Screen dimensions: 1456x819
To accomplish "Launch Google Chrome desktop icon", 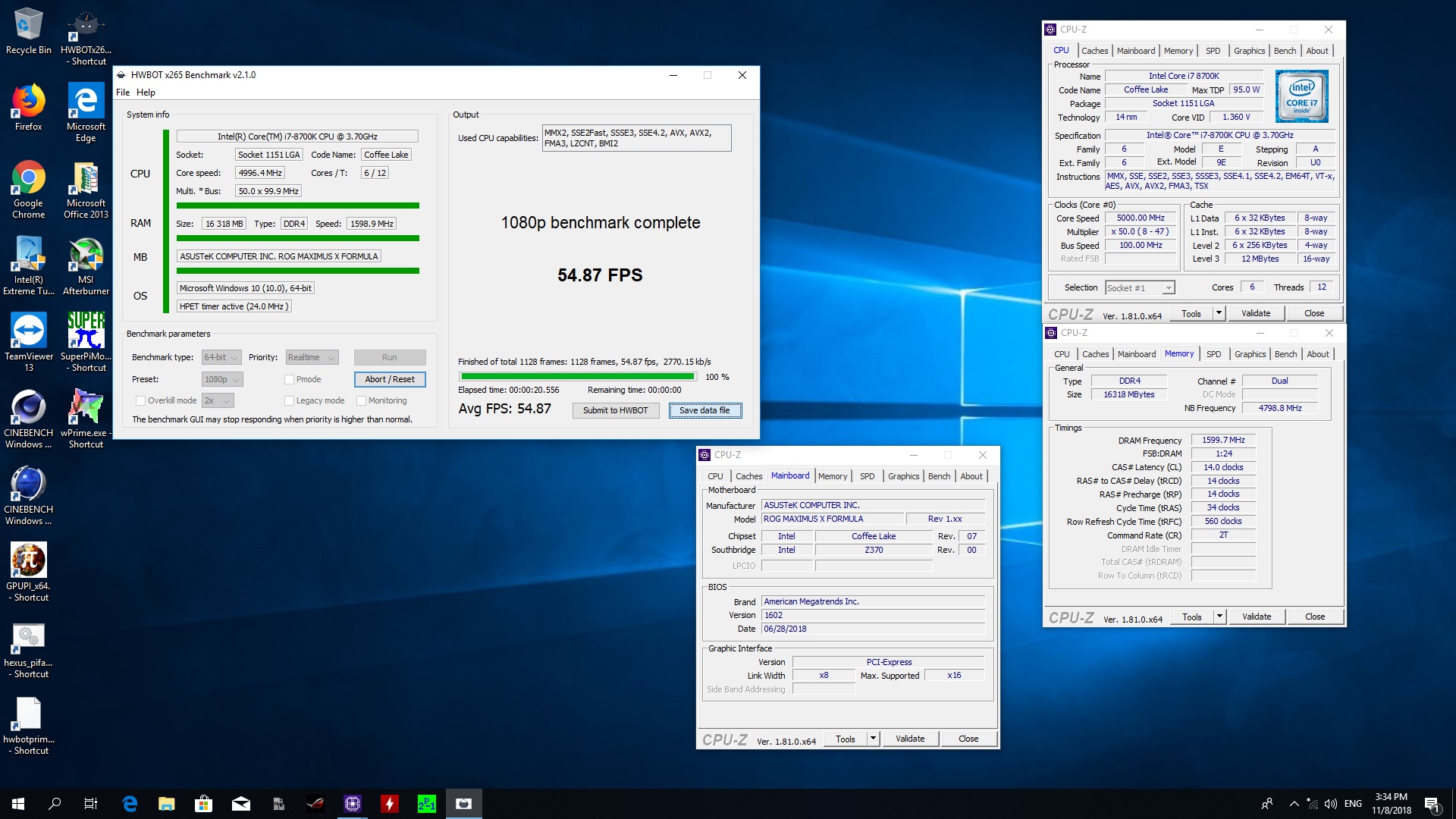I will [28, 189].
